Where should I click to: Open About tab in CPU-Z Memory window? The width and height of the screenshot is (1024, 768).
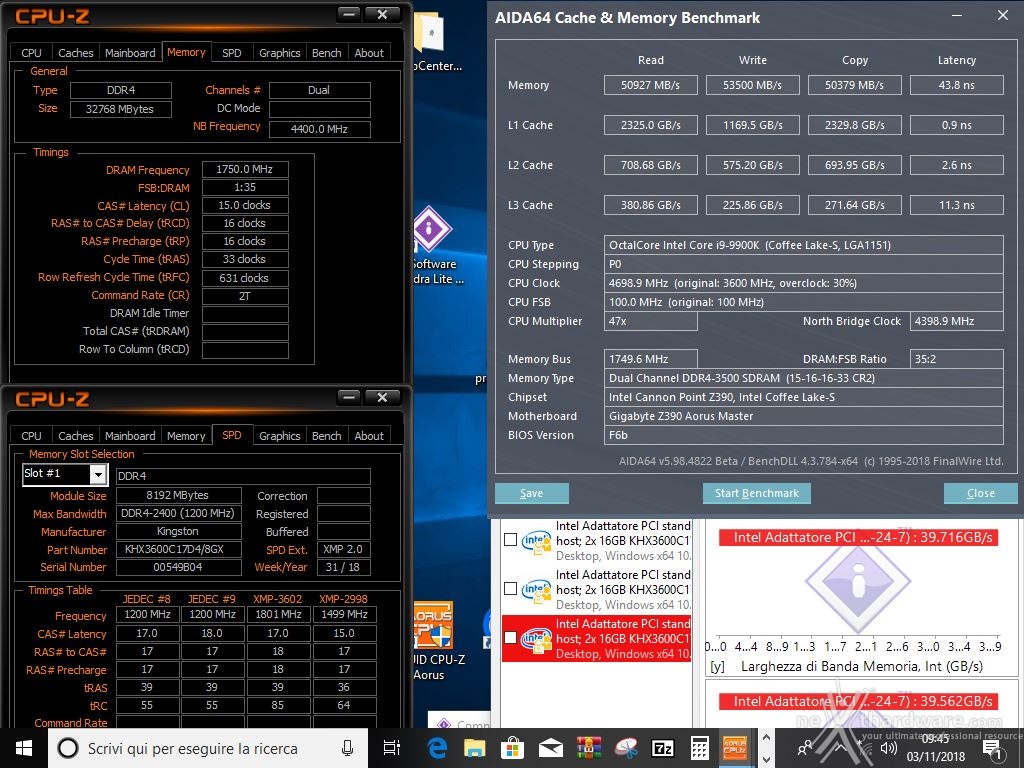pyautogui.click(x=369, y=53)
